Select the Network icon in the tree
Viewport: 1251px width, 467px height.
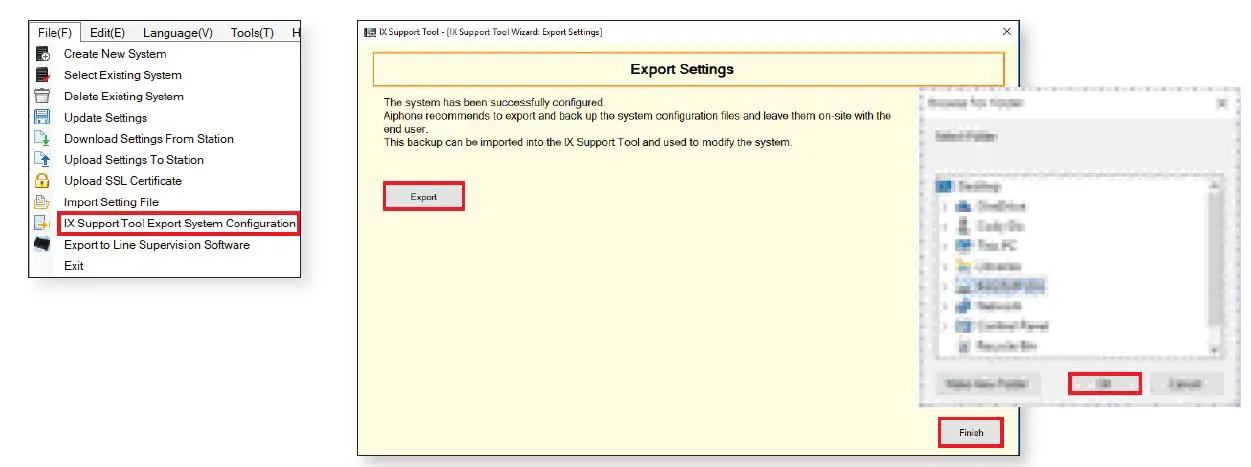[x=964, y=306]
